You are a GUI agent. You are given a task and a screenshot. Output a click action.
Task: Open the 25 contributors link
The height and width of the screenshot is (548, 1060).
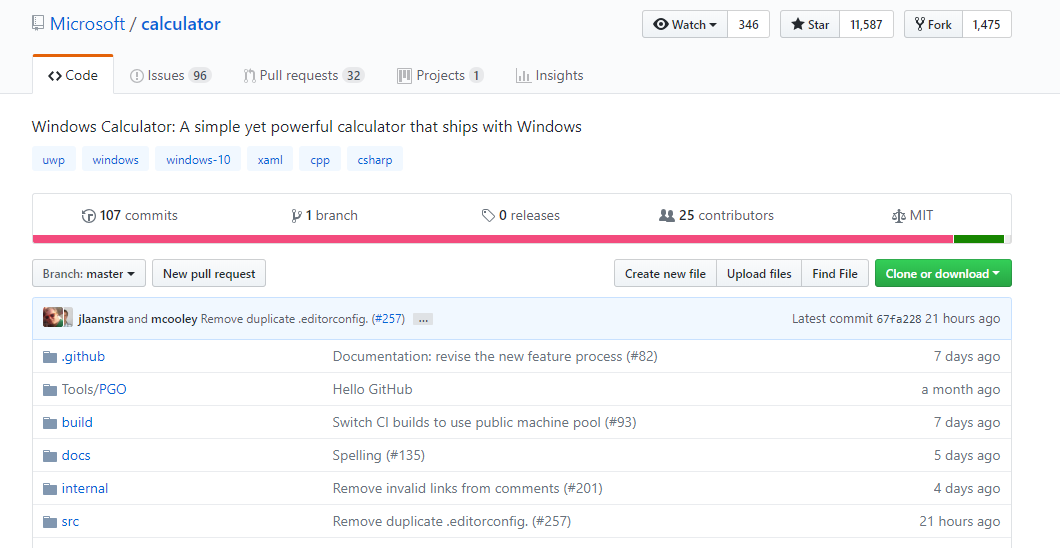click(717, 216)
